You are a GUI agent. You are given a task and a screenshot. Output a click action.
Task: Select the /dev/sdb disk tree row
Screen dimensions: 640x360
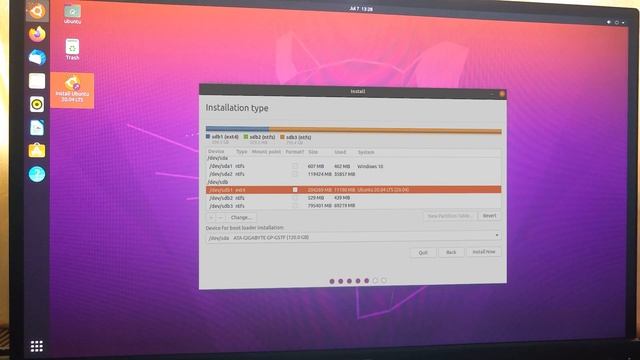[x=353, y=182]
